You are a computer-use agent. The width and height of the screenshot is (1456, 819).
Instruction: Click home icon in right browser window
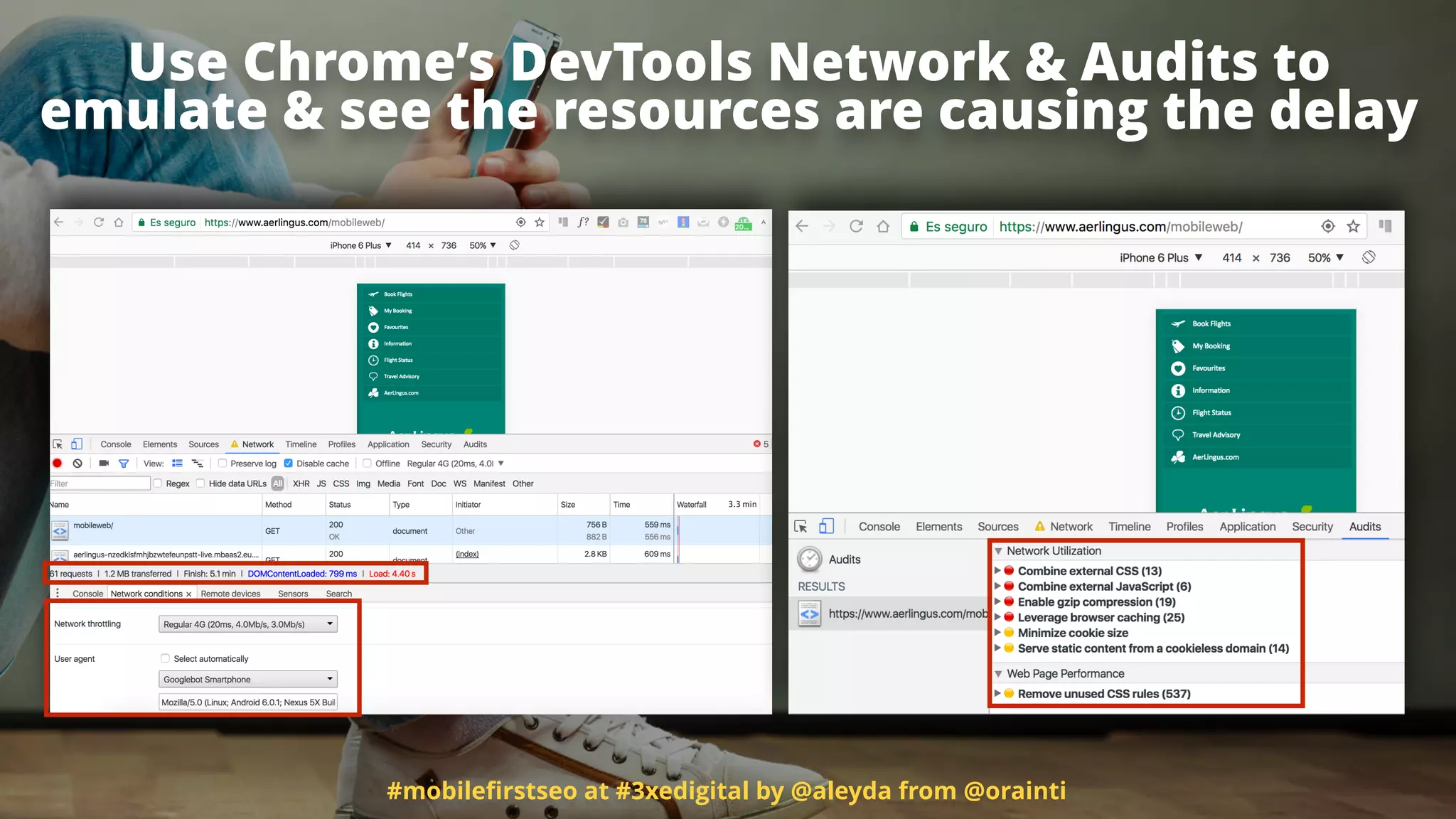click(883, 227)
